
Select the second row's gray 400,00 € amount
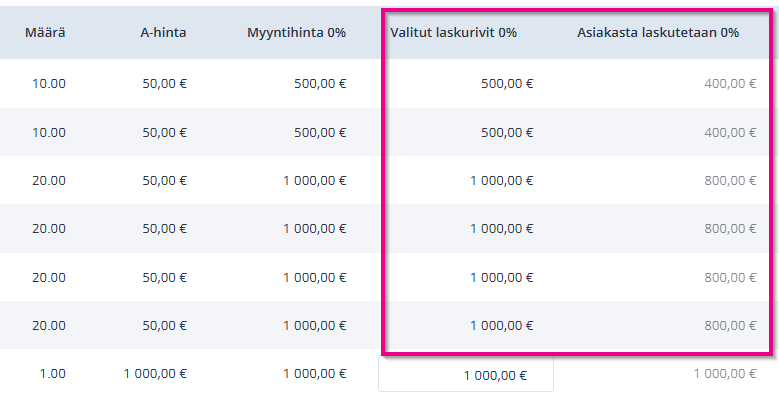click(x=729, y=132)
